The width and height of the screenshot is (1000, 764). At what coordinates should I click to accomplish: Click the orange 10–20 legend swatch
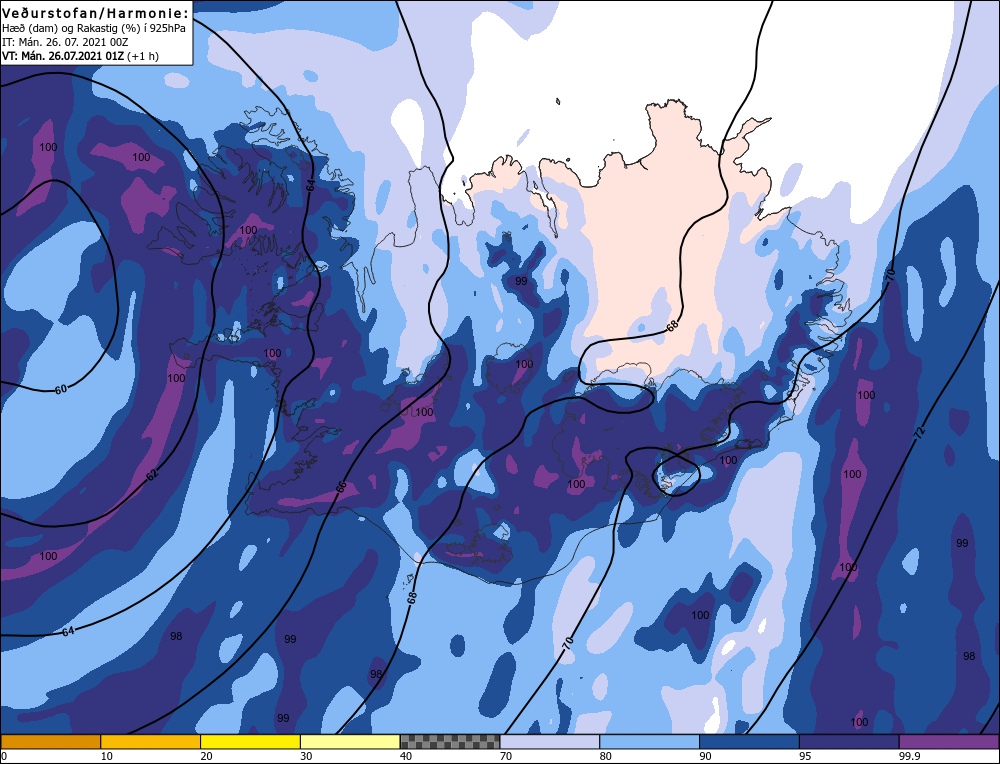click(x=151, y=741)
